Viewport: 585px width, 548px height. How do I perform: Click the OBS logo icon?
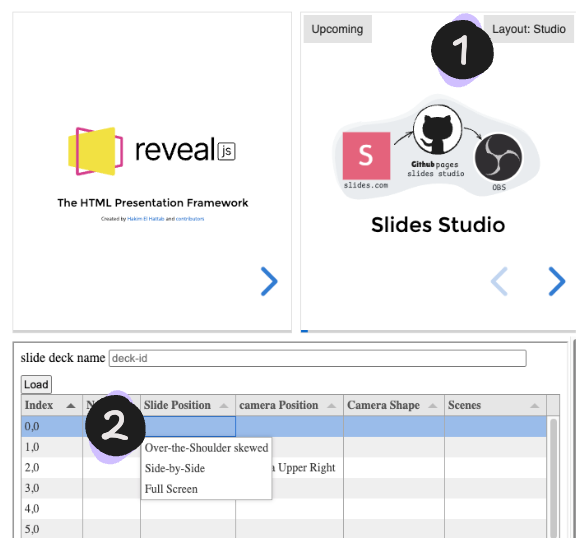tap(498, 158)
